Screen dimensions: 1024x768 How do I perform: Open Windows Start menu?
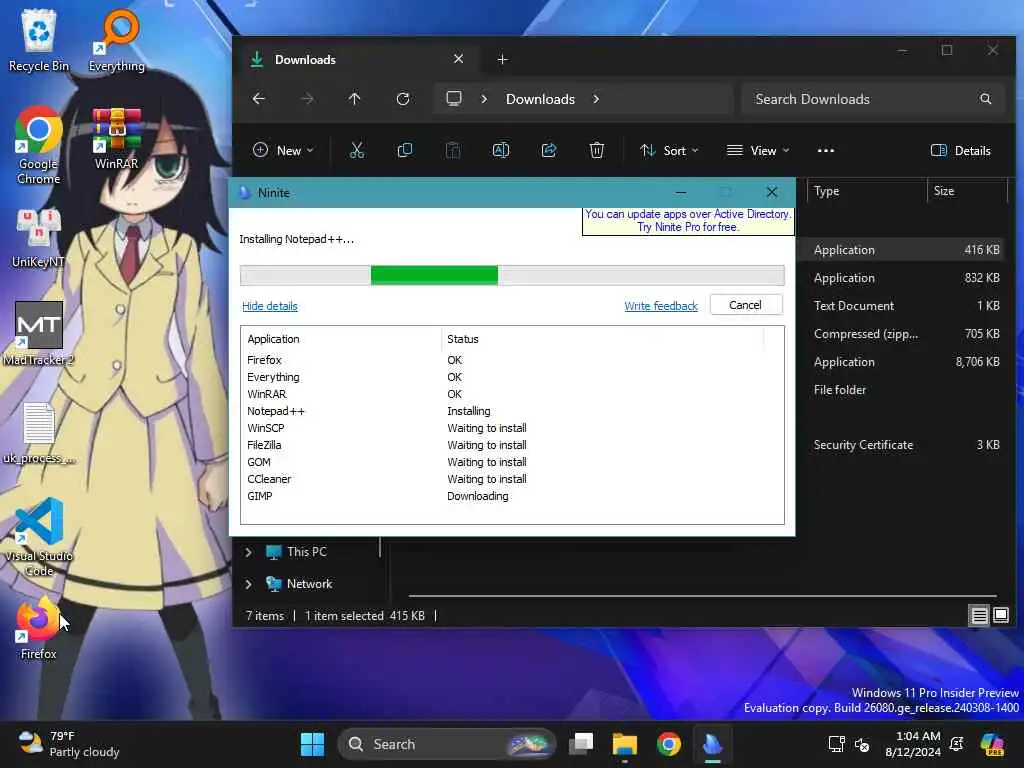(x=312, y=744)
